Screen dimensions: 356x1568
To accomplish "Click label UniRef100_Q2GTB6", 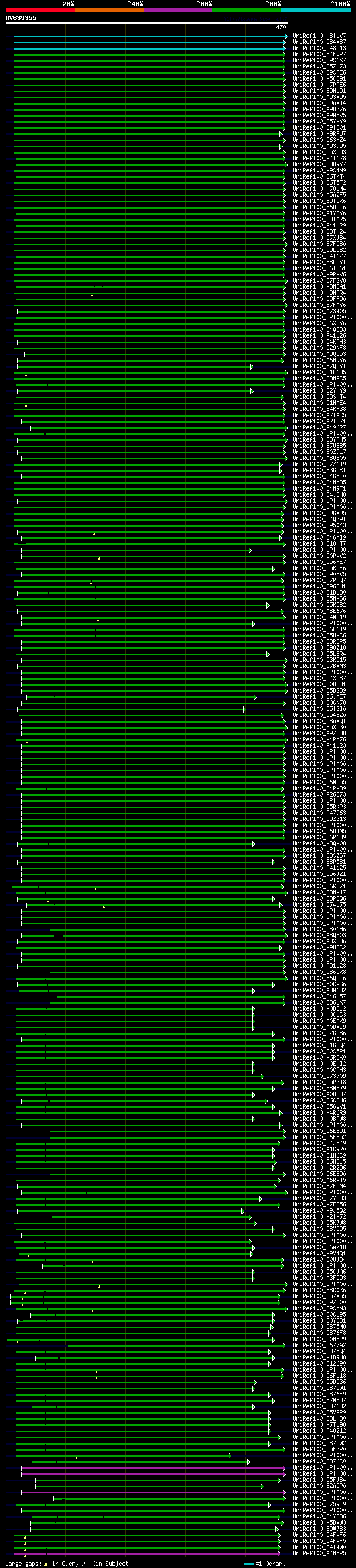I will [319, 1033].
